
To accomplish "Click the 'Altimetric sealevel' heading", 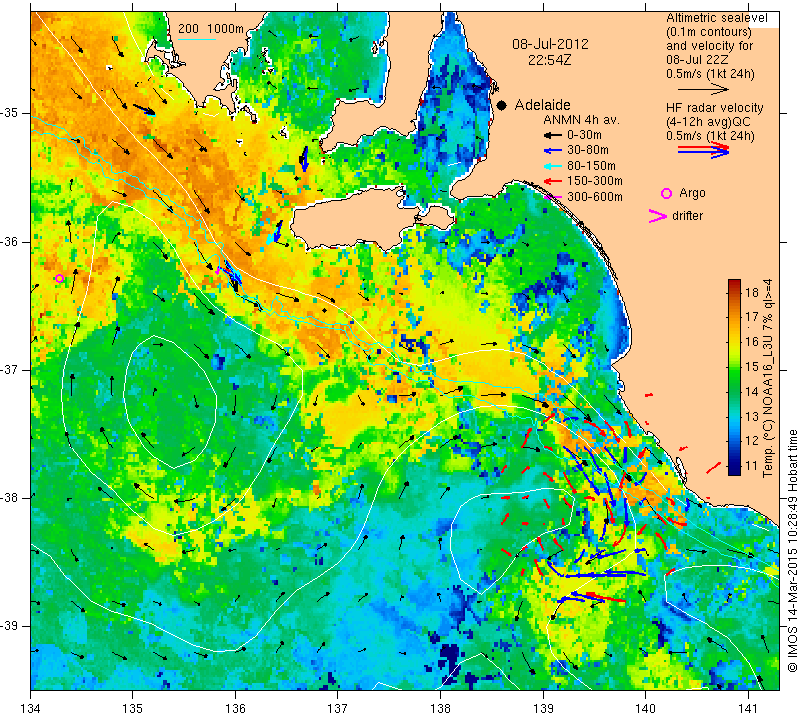I will pos(717,18).
